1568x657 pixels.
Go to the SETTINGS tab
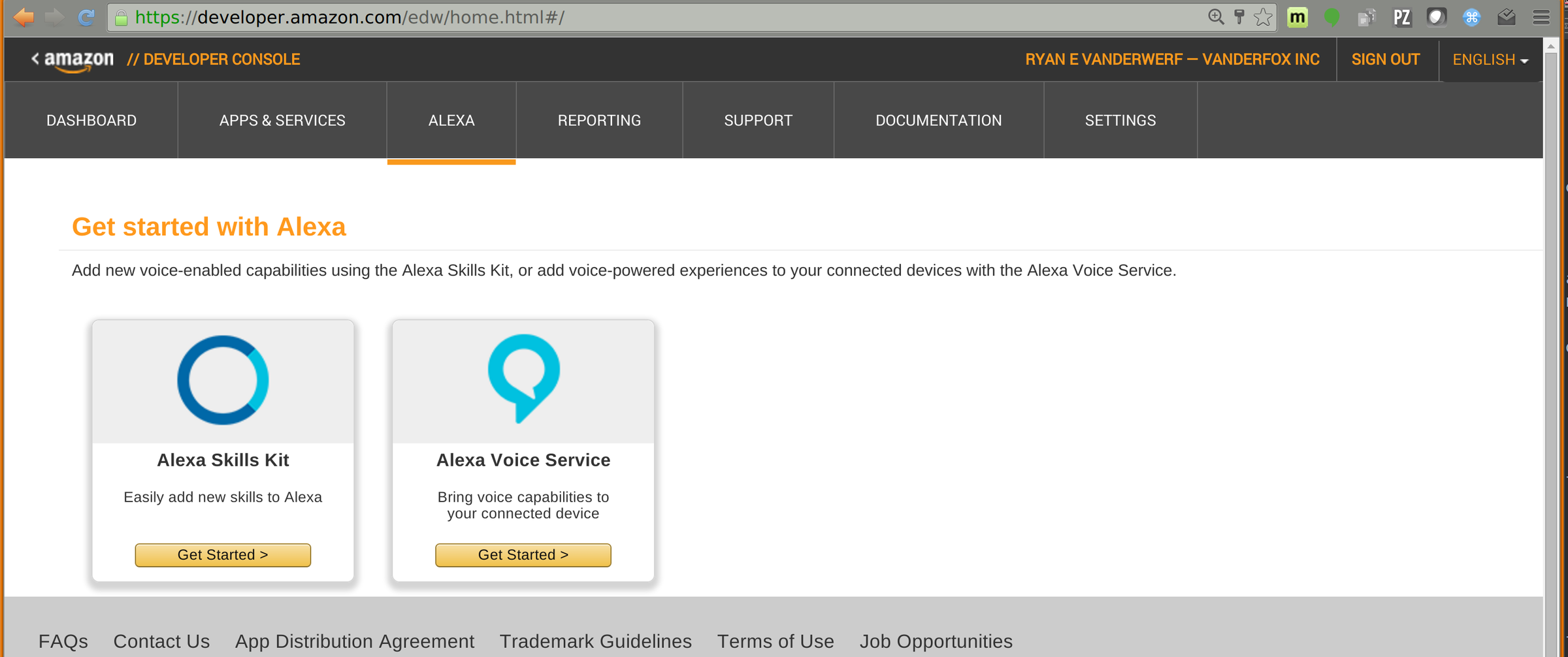[1120, 120]
